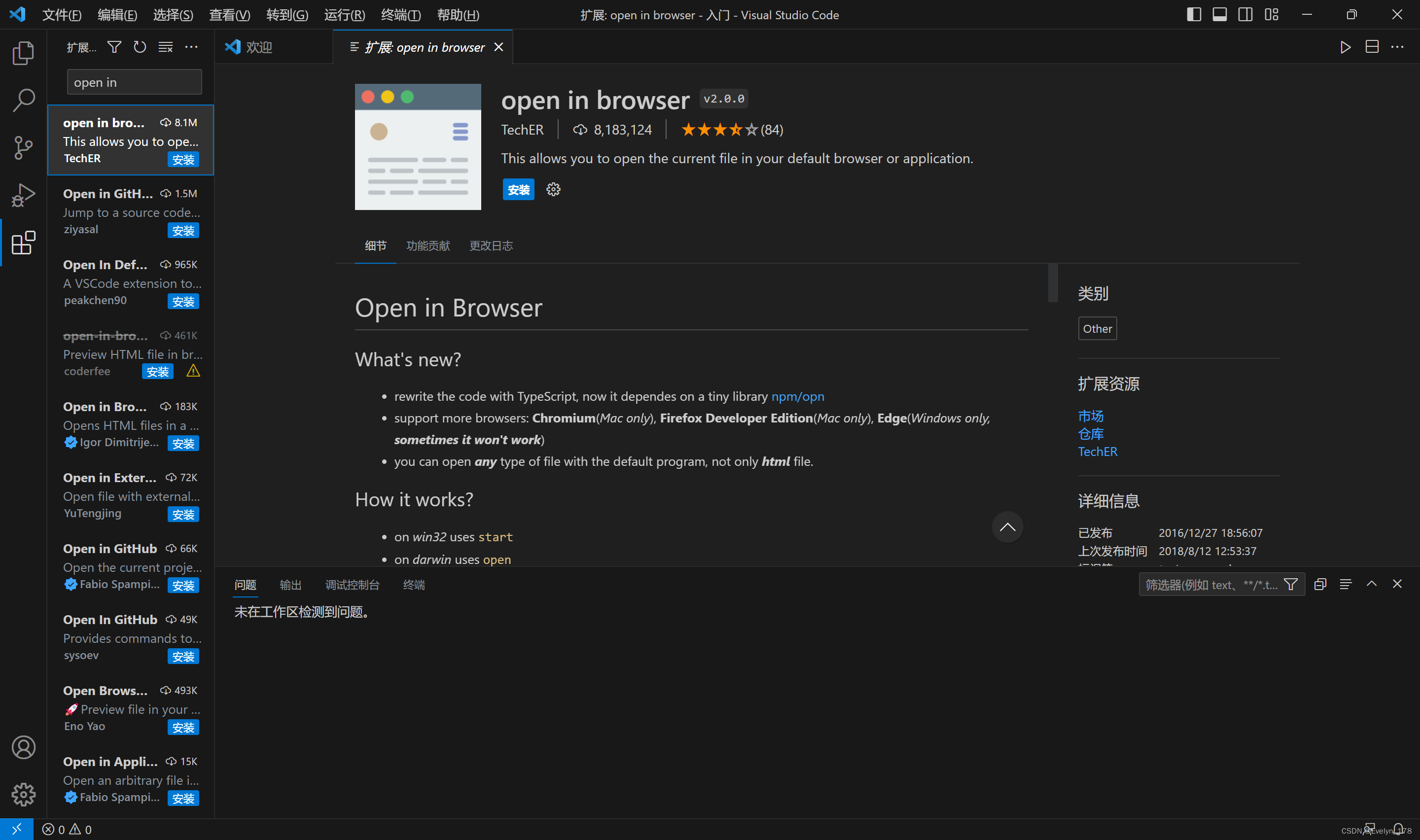Open the Source Control view

pyautogui.click(x=23, y=148)
